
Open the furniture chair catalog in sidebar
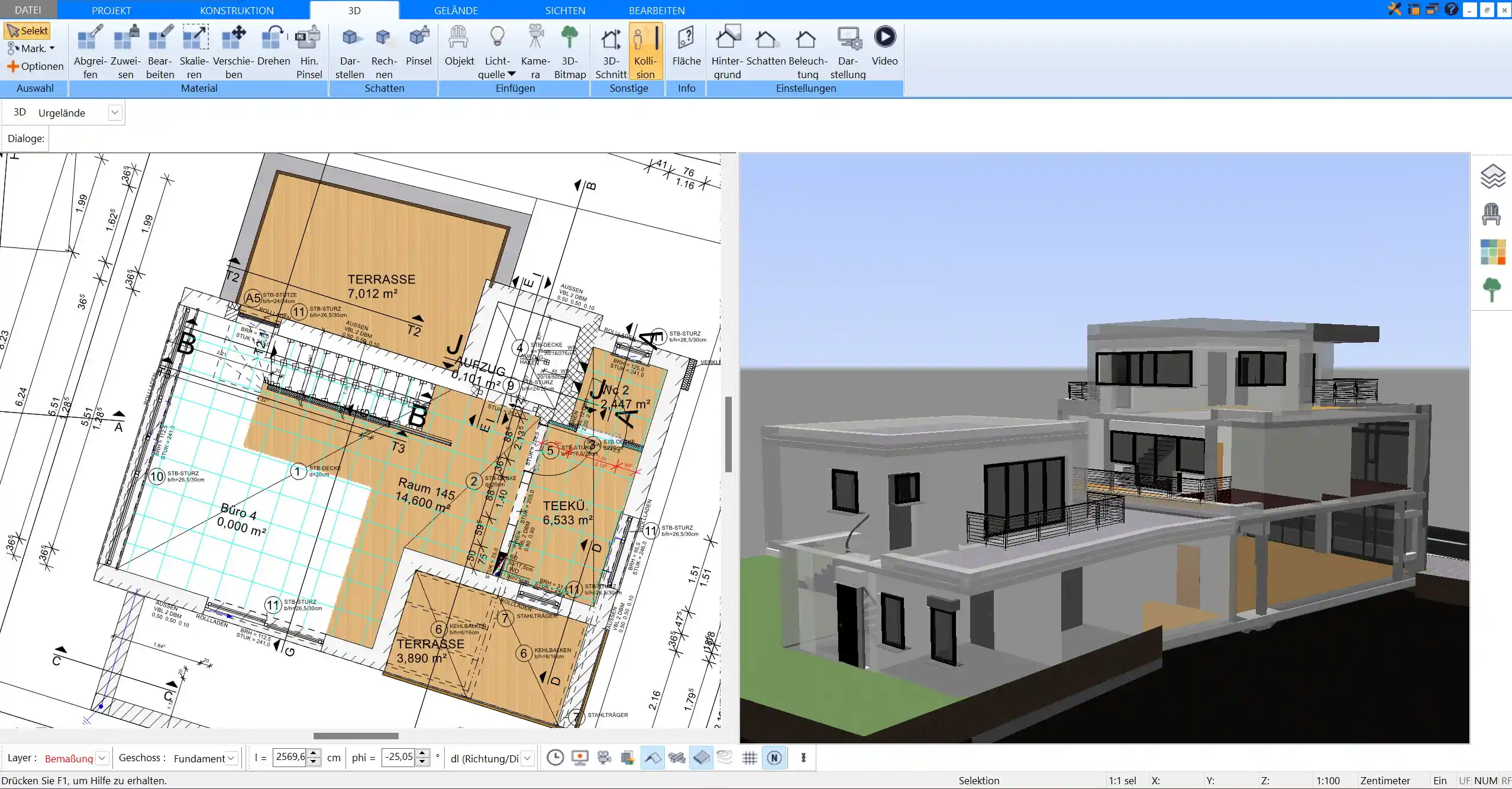coord(1491,214)
